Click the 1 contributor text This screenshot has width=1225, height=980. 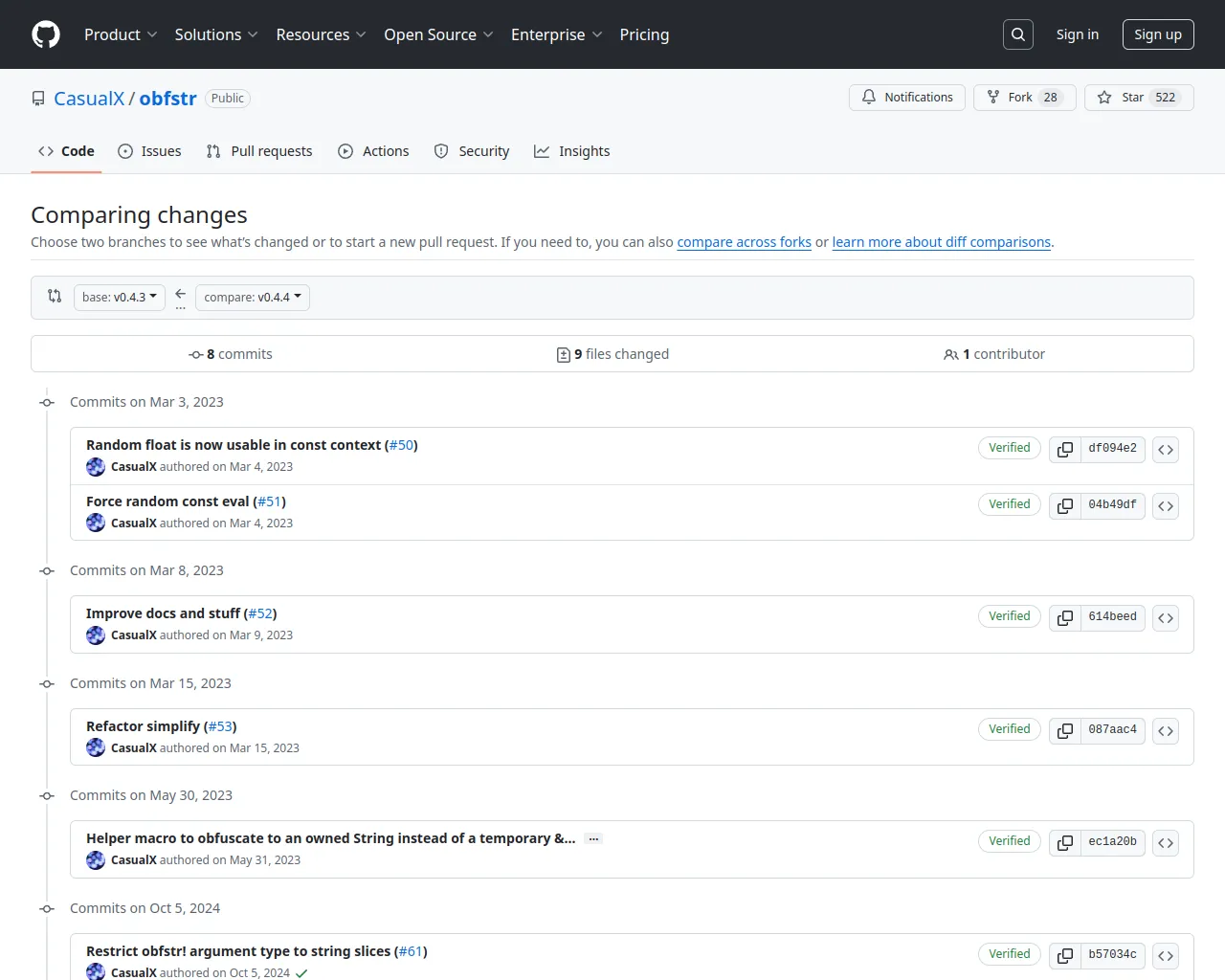point(994,354)
